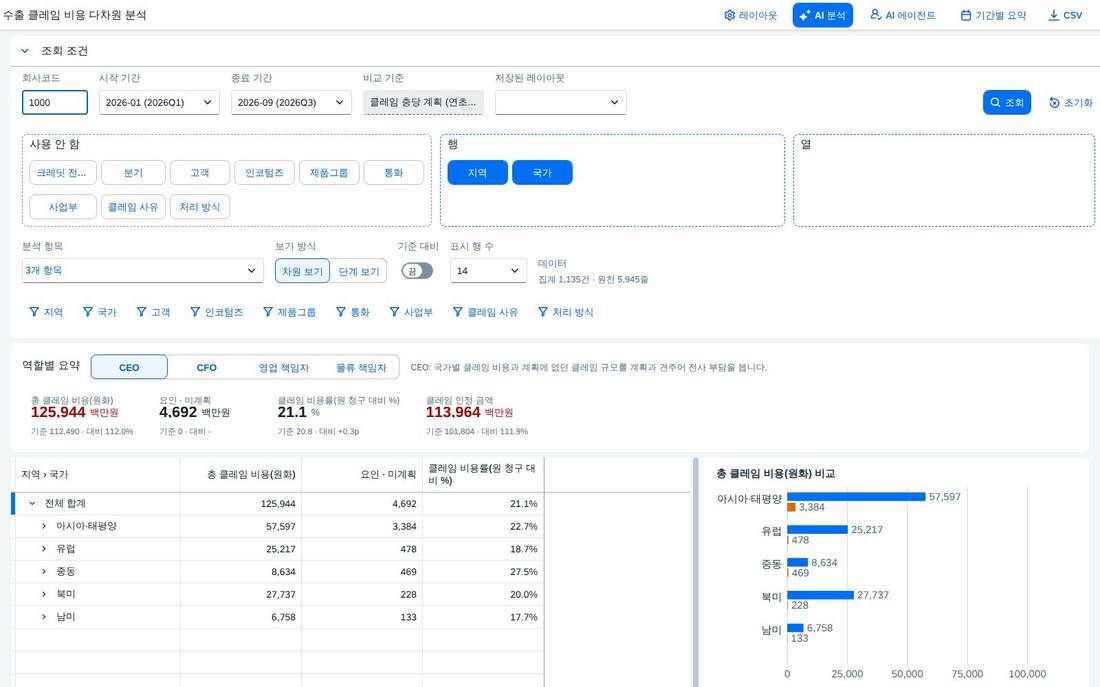Screen dimensions: 1100x687
Task: Expand the 아시아·태평양 row
Action: 43,526
